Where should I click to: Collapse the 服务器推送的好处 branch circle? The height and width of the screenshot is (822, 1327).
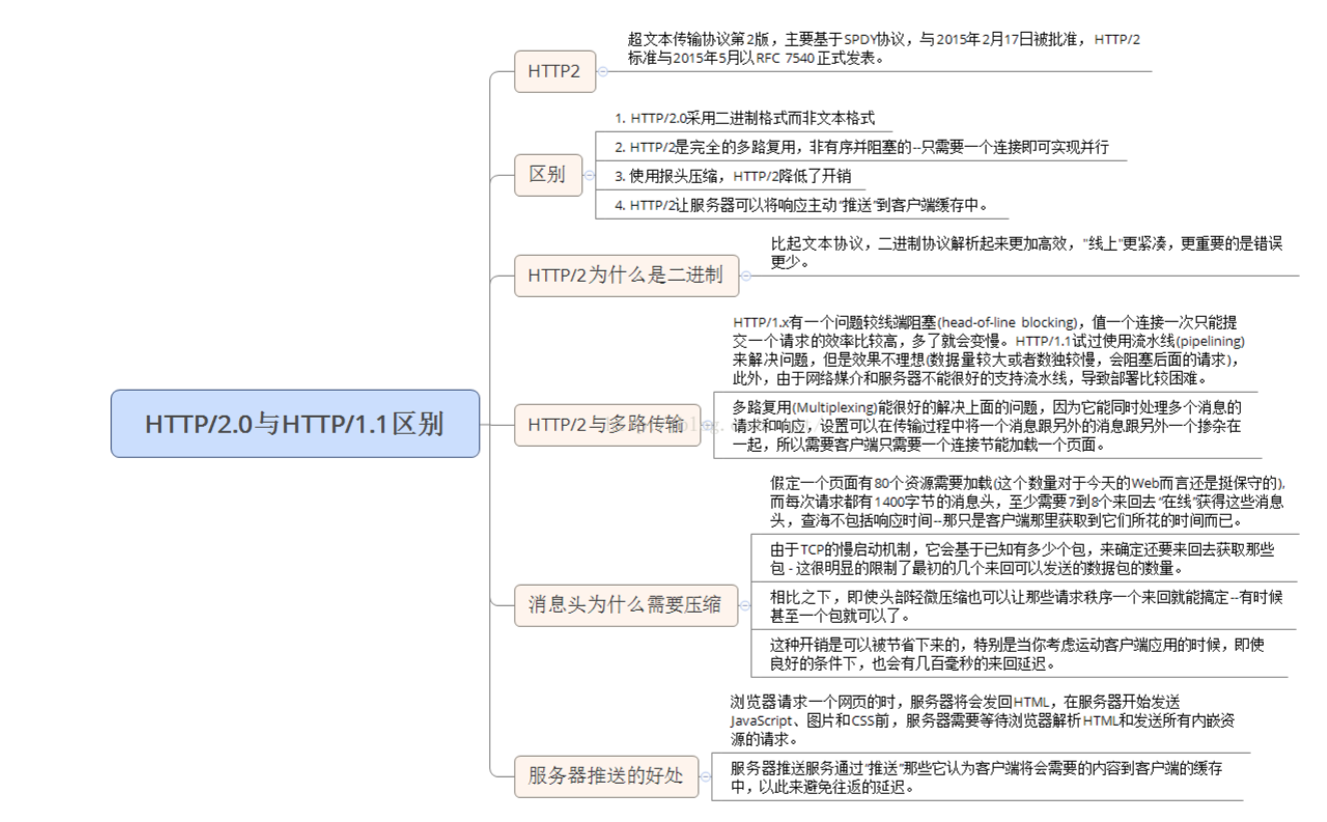pyautogui.click(x=707, y=775)
